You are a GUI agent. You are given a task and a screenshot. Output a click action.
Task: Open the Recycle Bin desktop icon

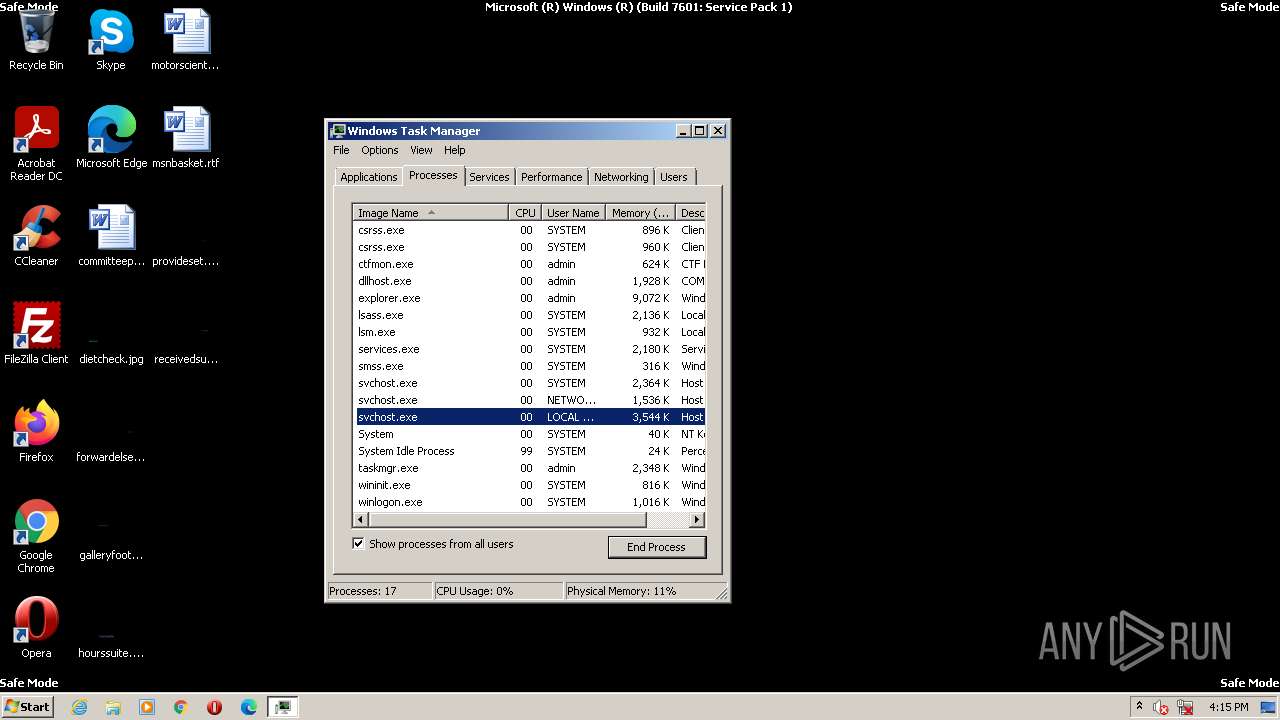tap(36, 40)
